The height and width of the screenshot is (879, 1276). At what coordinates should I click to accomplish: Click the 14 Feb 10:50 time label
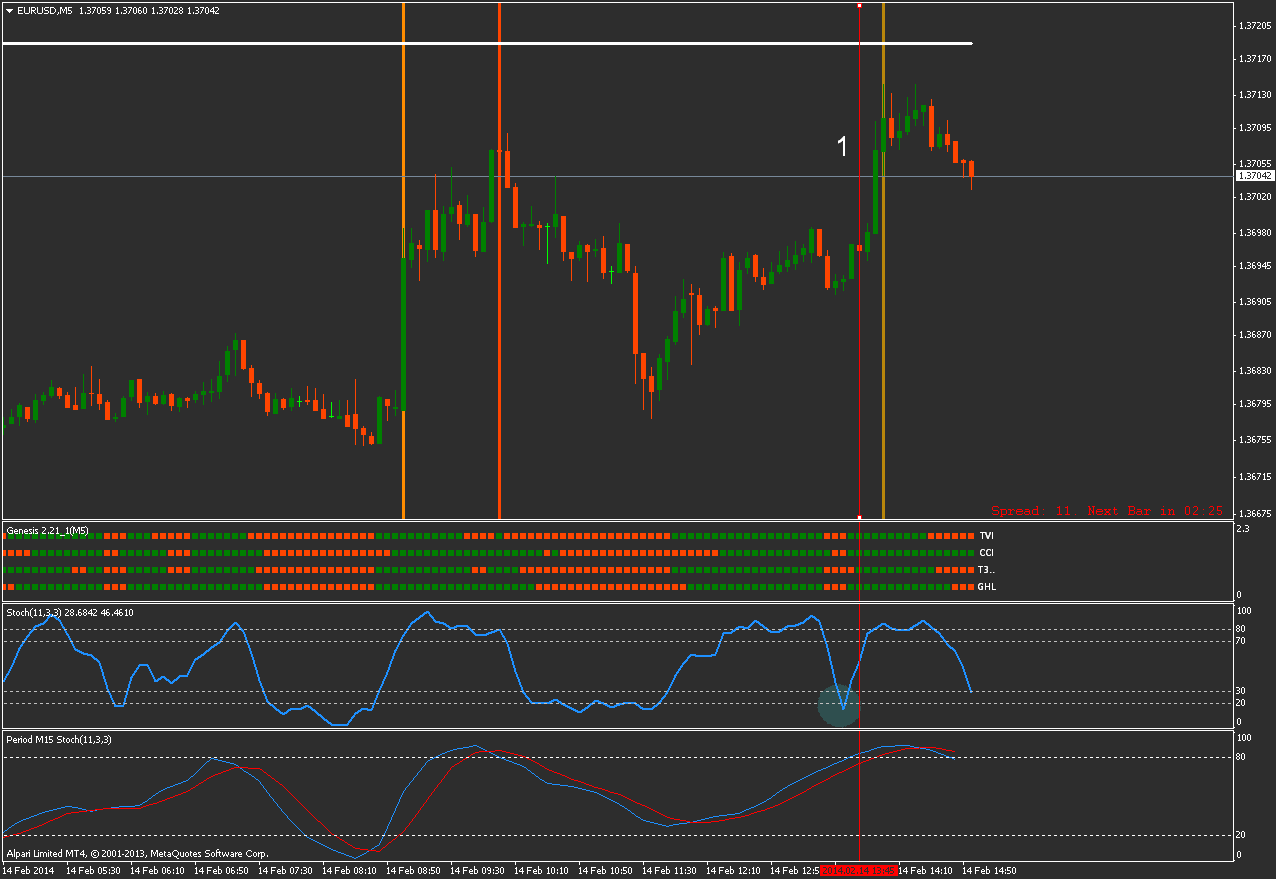tap(605, 871)
